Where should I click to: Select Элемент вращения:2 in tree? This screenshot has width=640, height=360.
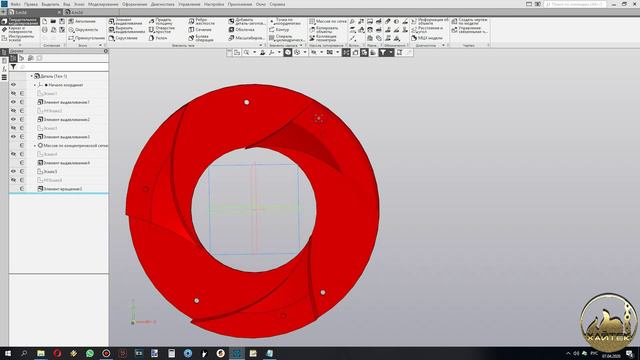[x=60, y=189]
